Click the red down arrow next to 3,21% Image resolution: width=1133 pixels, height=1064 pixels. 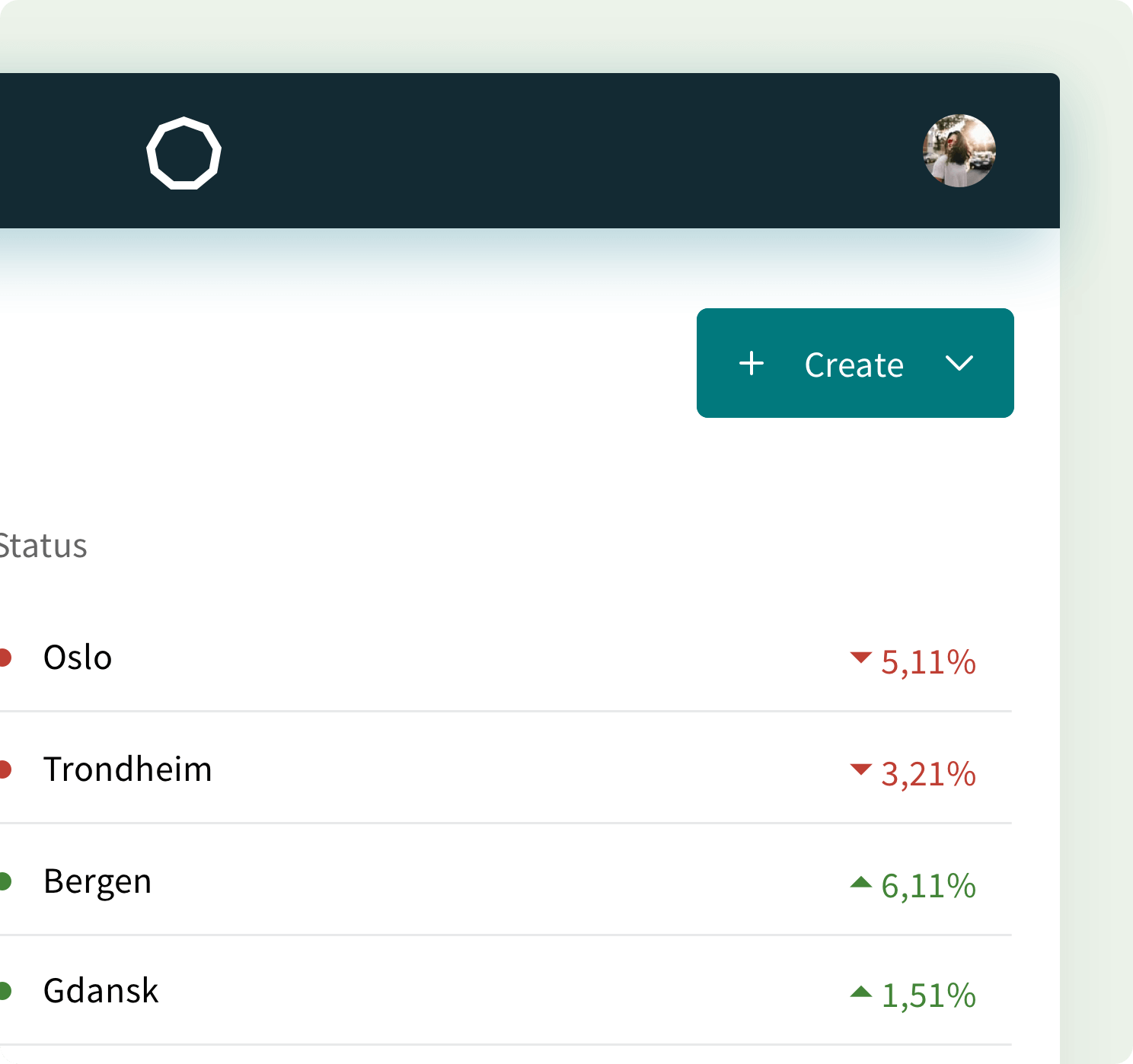tap(860, 769)
